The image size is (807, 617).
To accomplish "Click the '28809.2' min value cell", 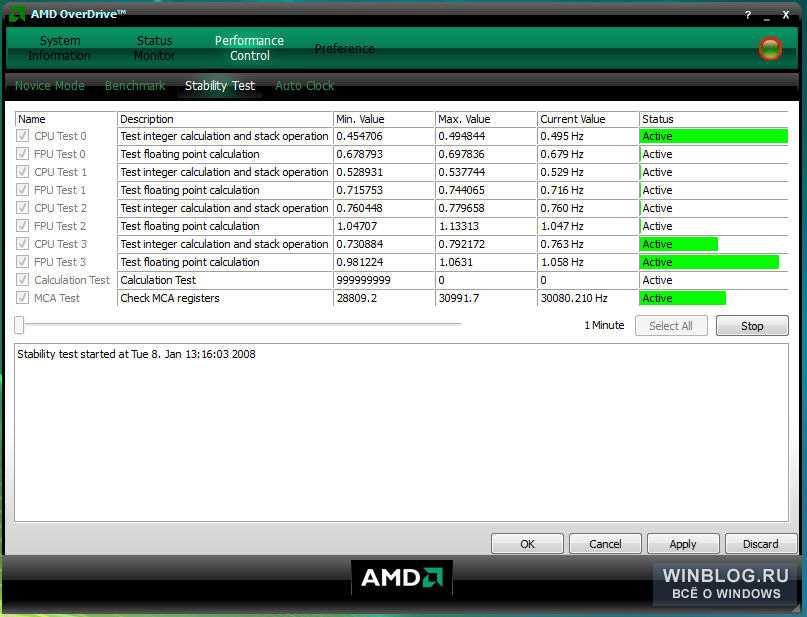I will [384, 298].
